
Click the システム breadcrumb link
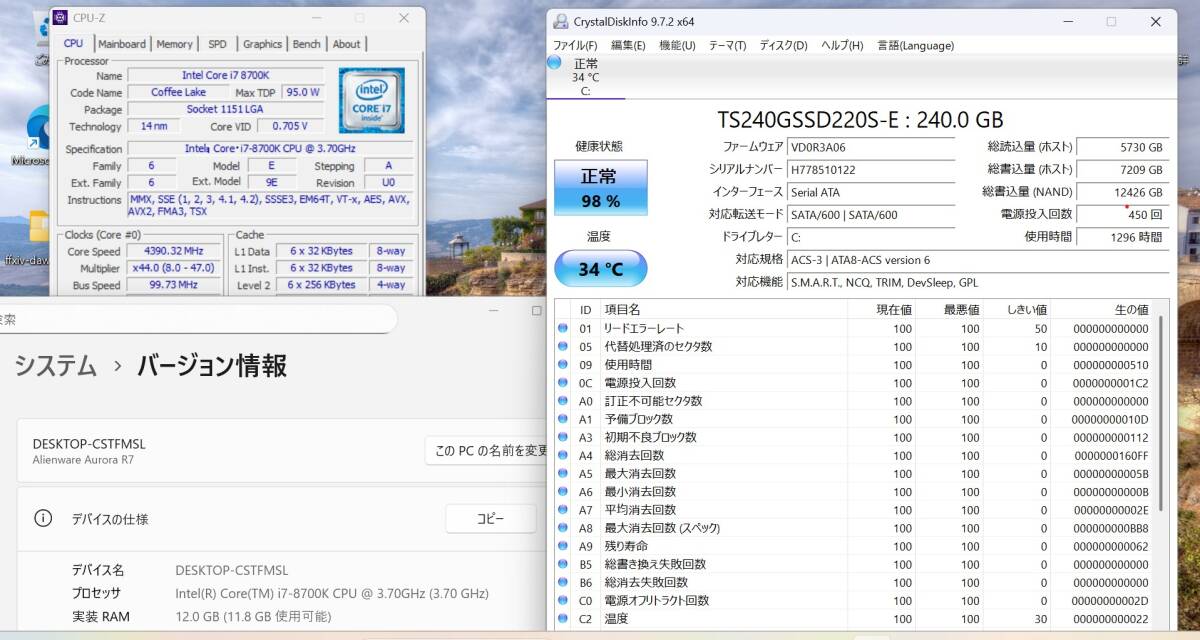[55, 366]
